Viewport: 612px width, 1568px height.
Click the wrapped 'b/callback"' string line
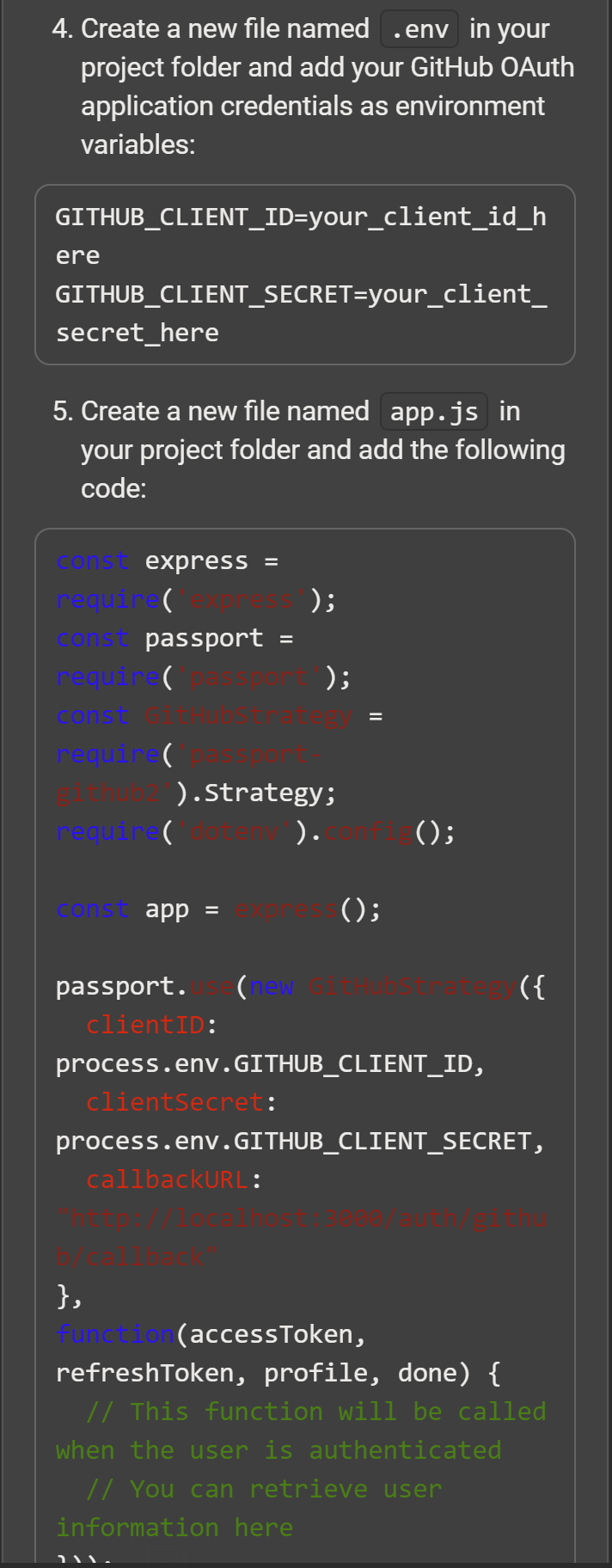click(x=138, y=1257)
